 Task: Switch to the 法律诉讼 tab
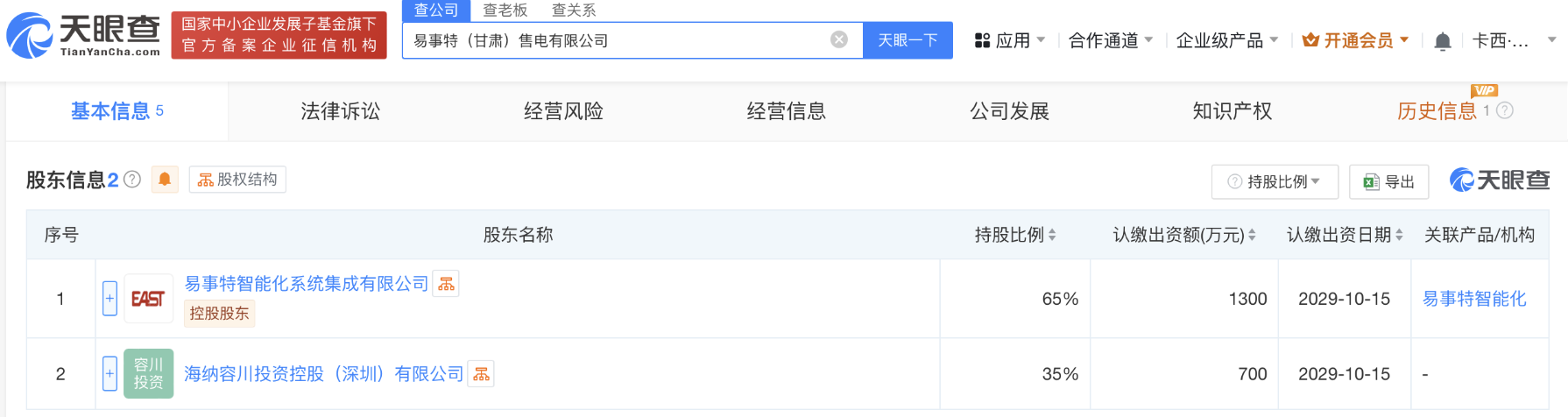click(x=340, y=111)
